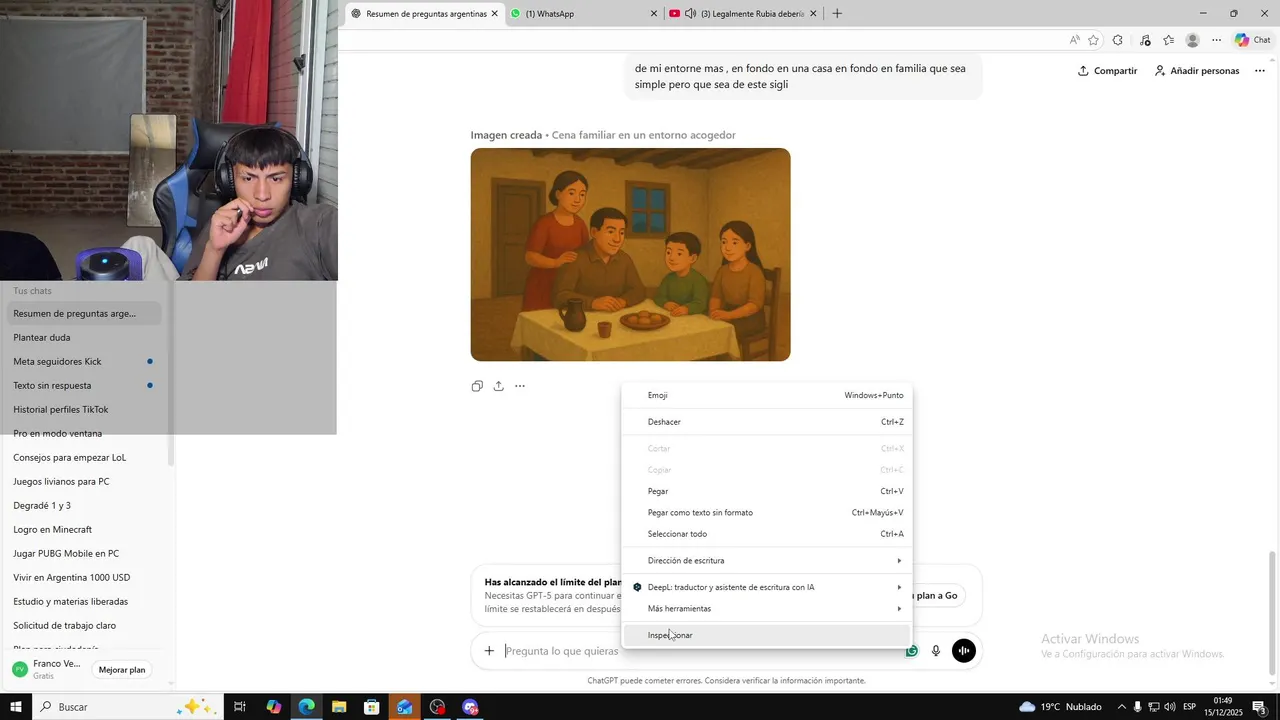Open chat 'Logro en Minecraft'

[x=84, y=530]
